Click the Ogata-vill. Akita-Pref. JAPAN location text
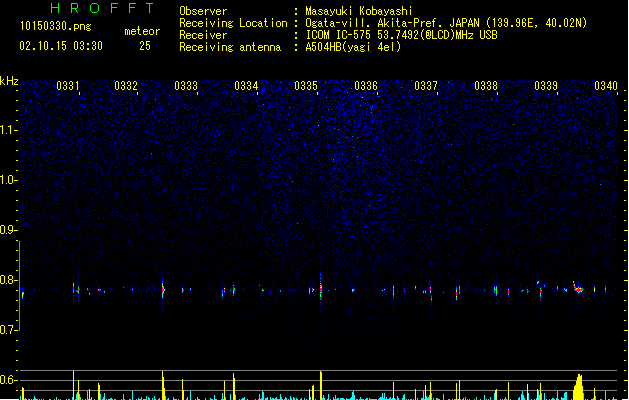 (446, 23)
